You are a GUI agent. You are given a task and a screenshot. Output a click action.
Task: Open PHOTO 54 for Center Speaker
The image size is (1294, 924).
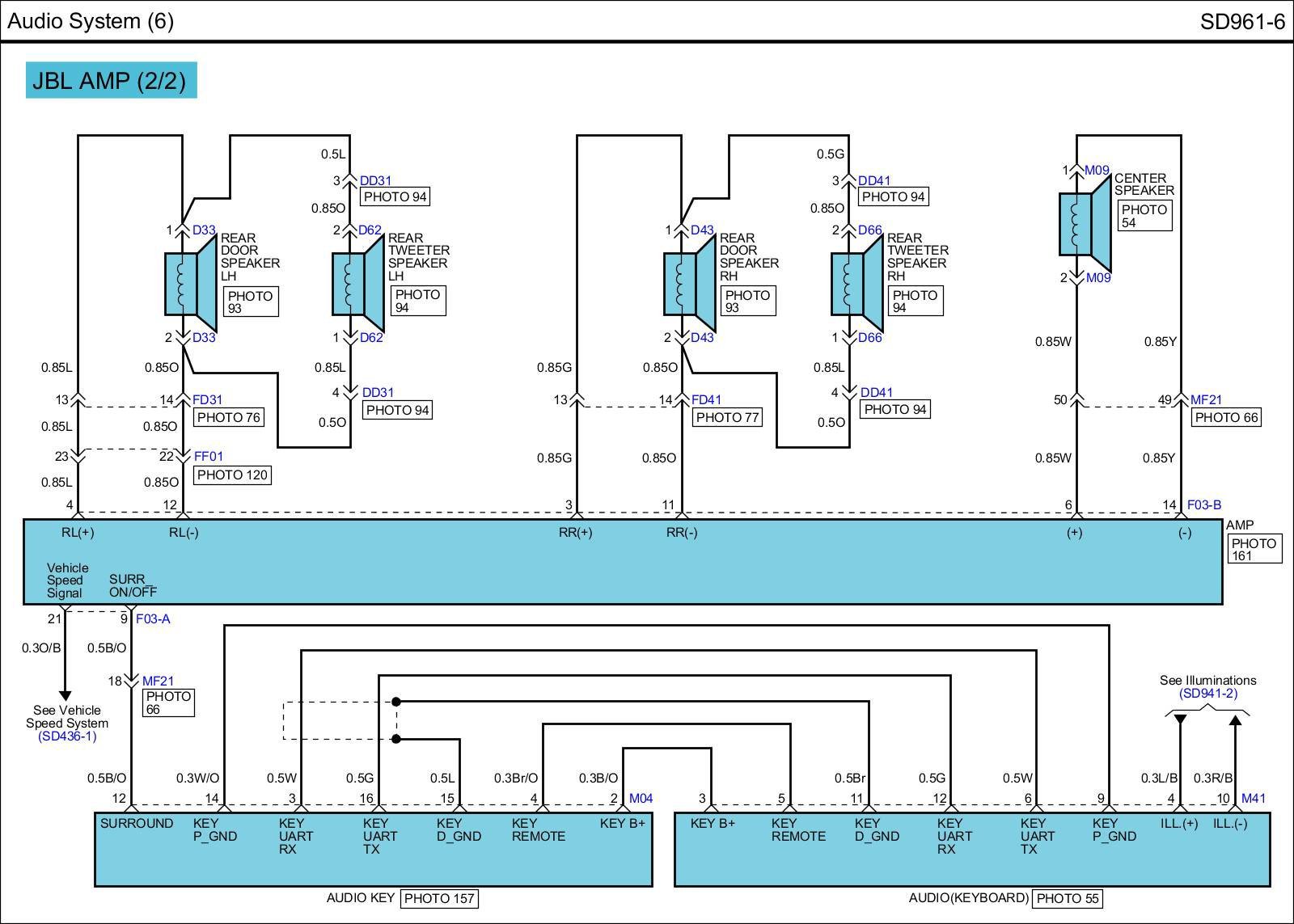point(1144,216)
